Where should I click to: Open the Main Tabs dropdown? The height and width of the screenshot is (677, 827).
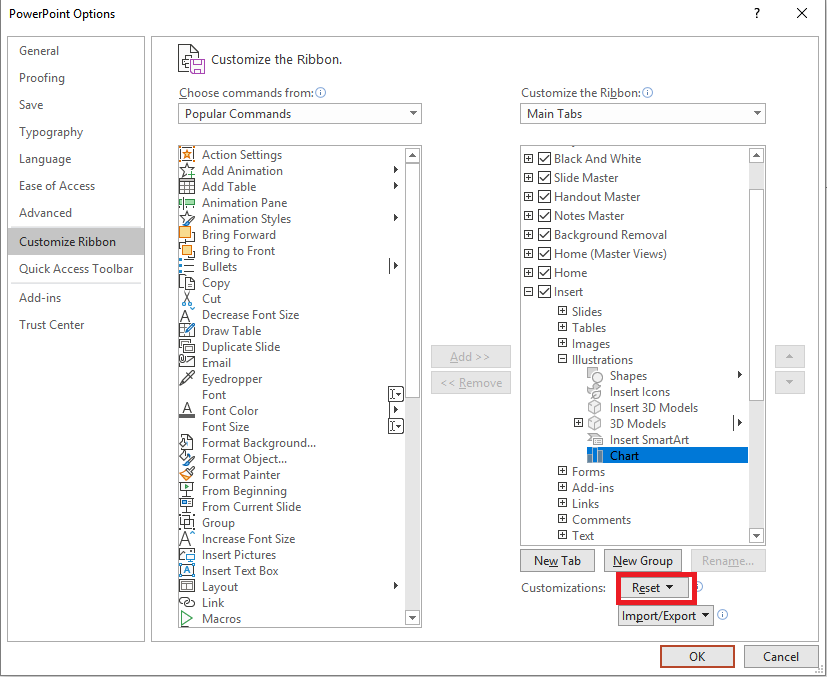(x=642, y=113)
